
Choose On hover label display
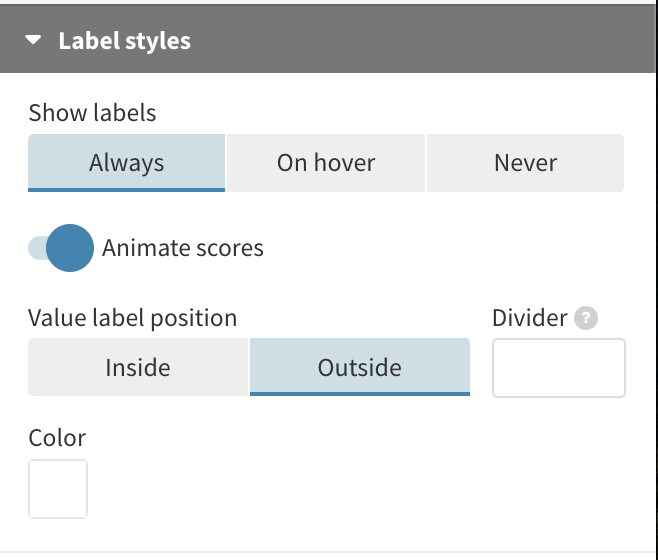click(326, 163)
